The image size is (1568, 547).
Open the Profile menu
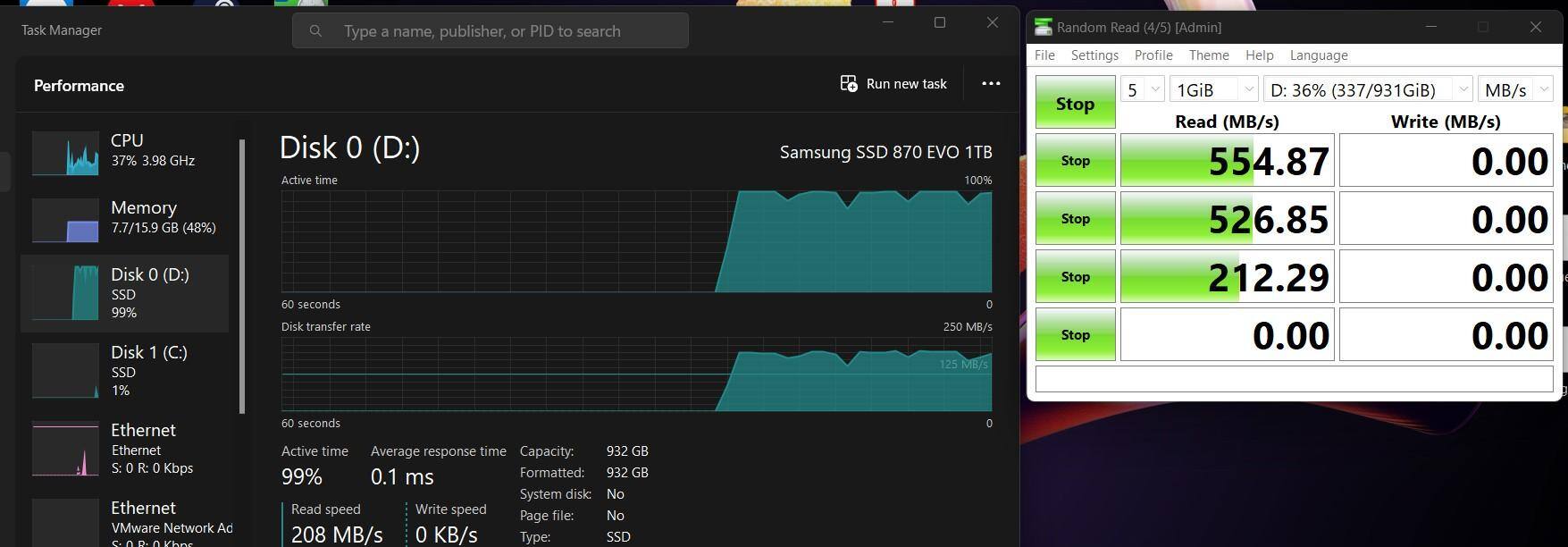click(x=1153, y=55)
